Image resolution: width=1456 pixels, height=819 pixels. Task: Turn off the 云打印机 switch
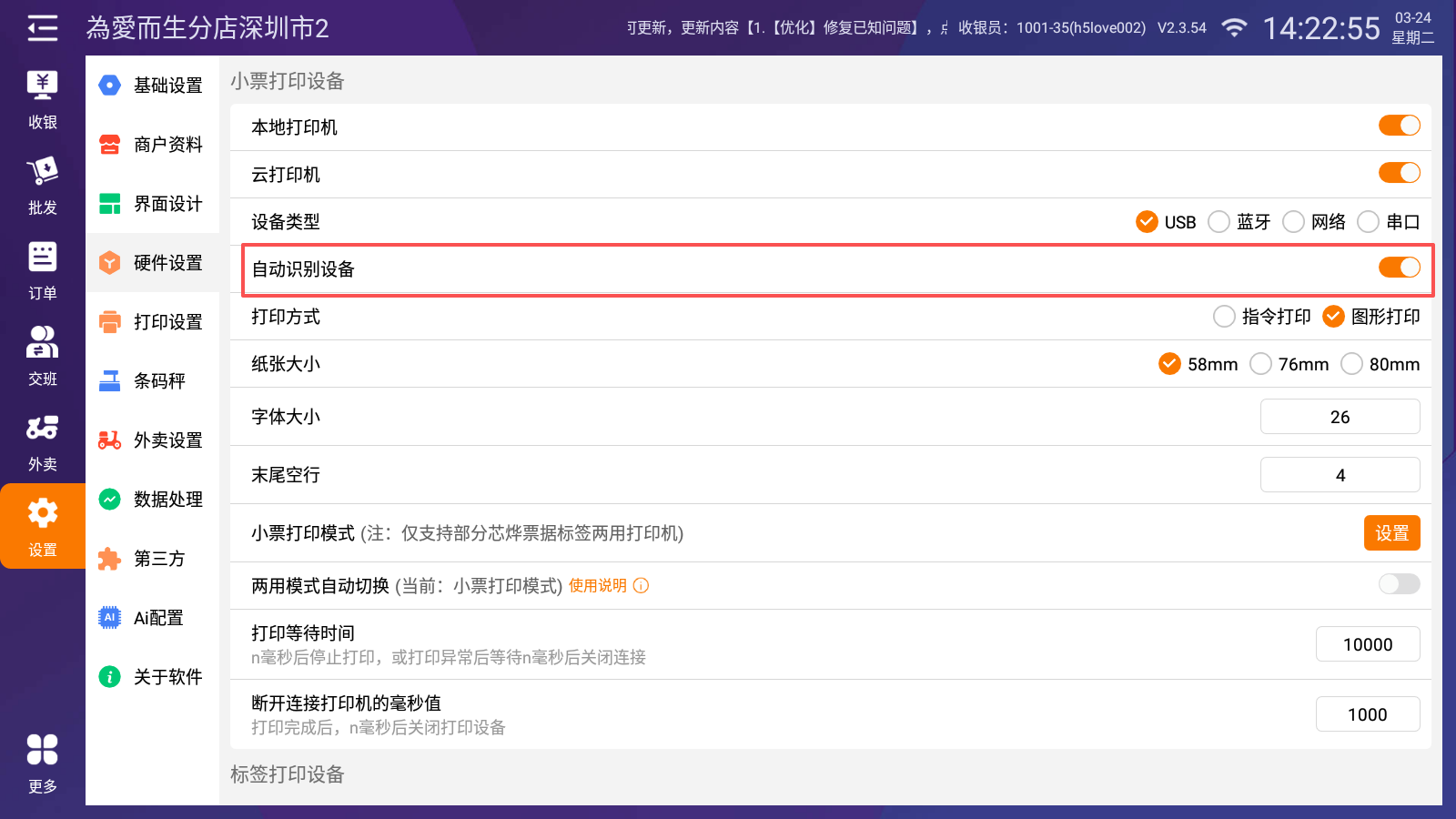[x=1399, y=173]
